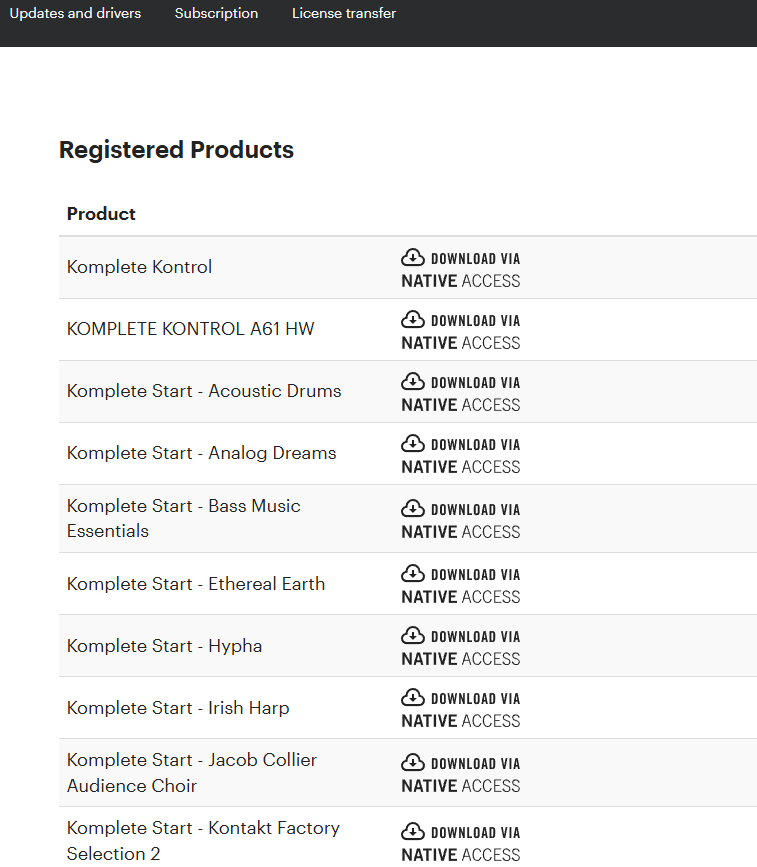Click the Product column header
This screenshot has height=867, width=757.
pos(101,214)
